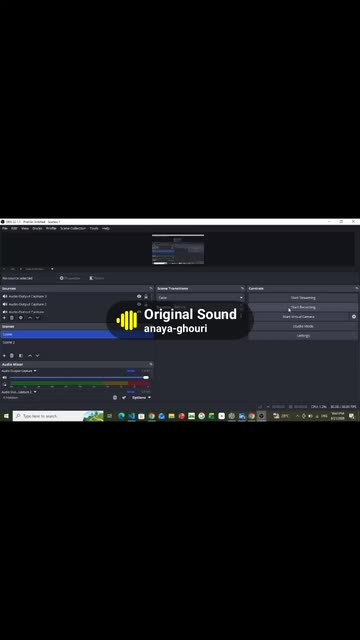
Task: Delete the scene with the Scenes trash icon
Action: click(12, 356)
